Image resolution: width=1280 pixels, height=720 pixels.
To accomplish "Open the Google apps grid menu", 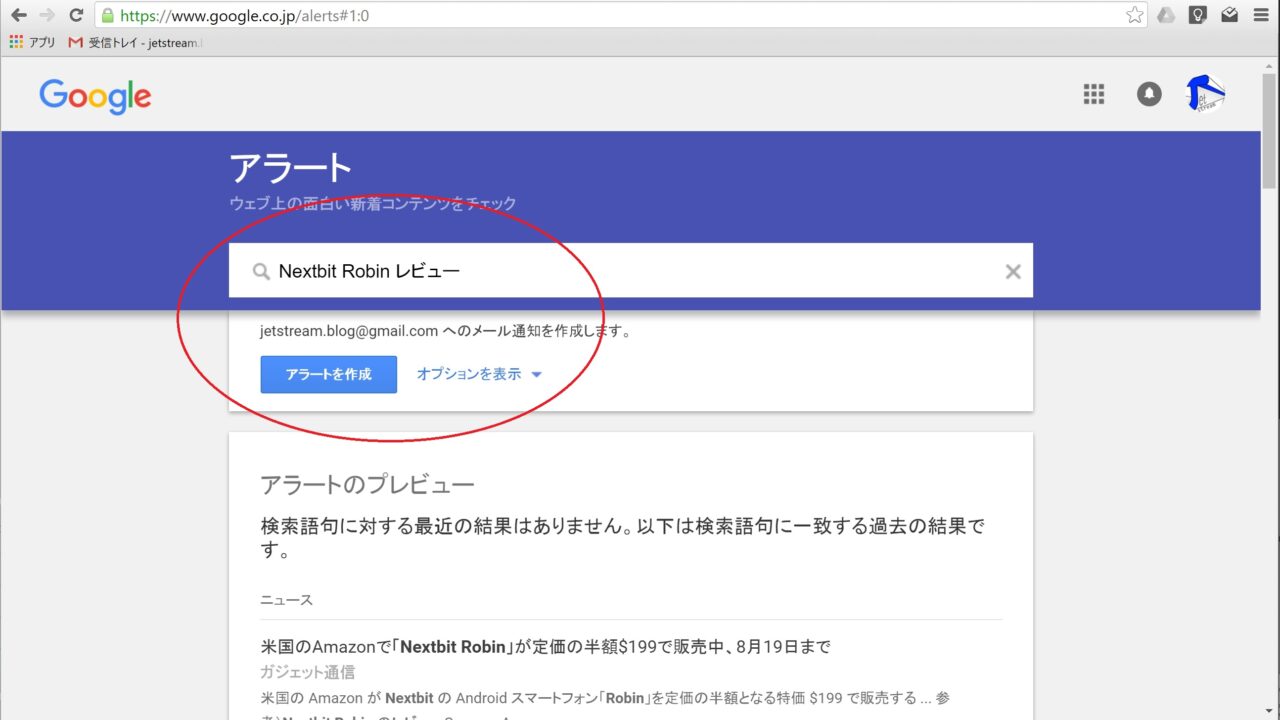I will pos(1094,94).
